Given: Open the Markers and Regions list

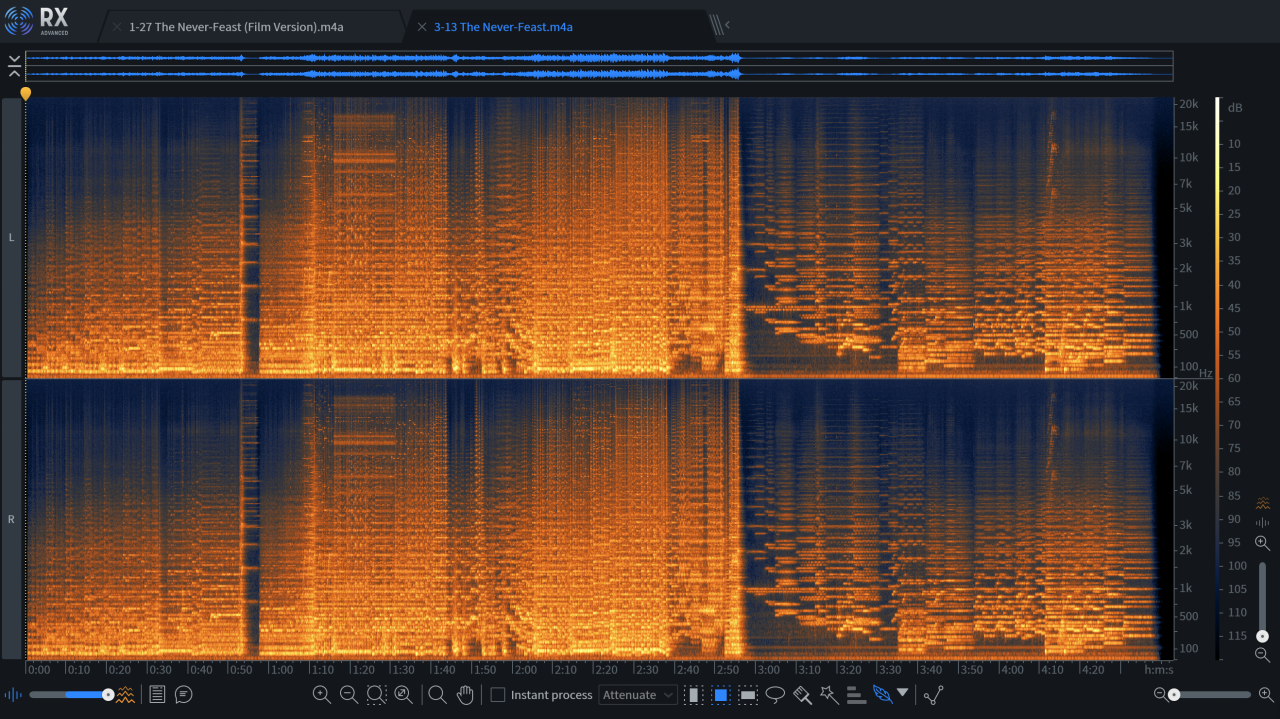Looking at the screenshot, I should [157, 694].
